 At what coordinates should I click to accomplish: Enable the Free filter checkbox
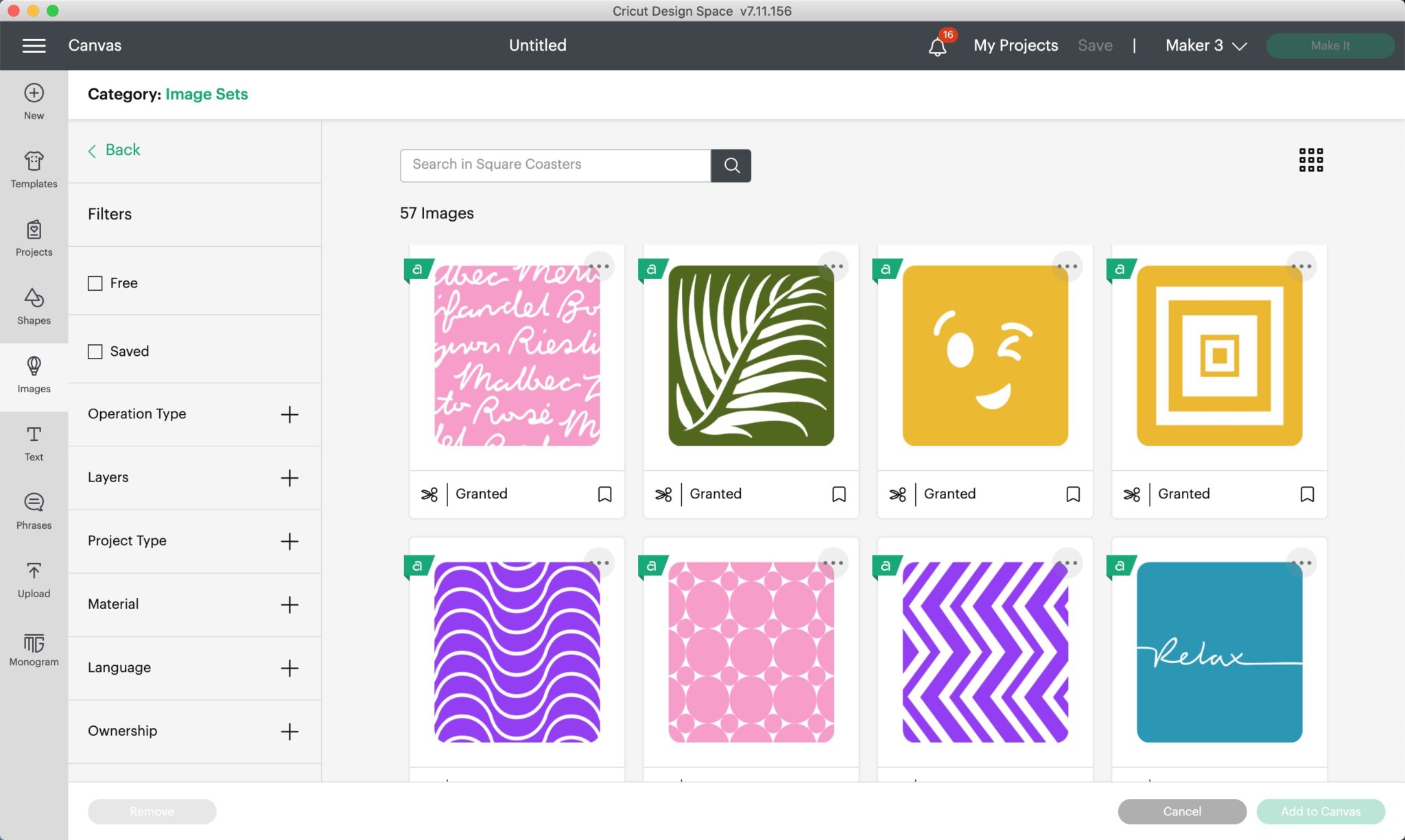tap(95, 283)
